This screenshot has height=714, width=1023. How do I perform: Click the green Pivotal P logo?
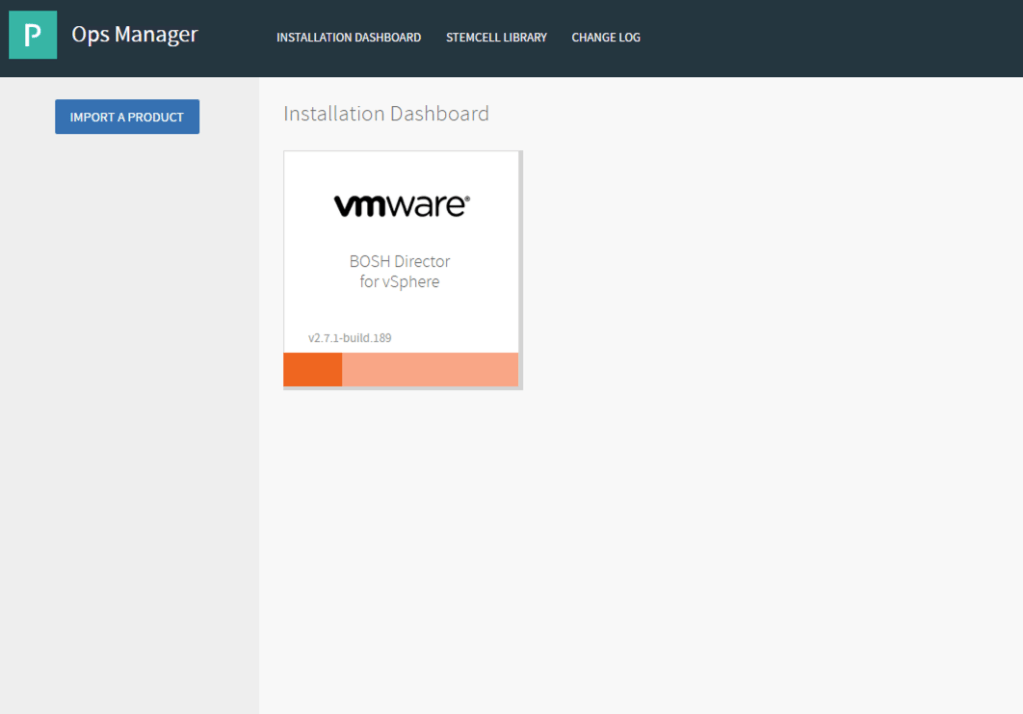33,35
